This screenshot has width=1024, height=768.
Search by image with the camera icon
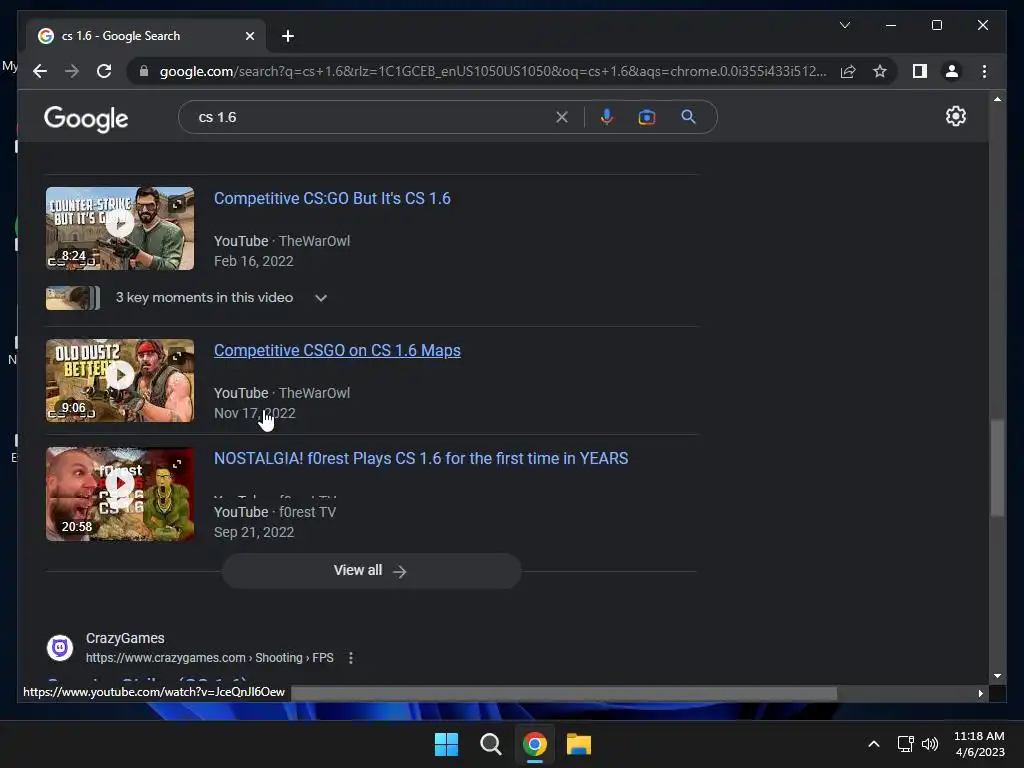tap(647, 117)
